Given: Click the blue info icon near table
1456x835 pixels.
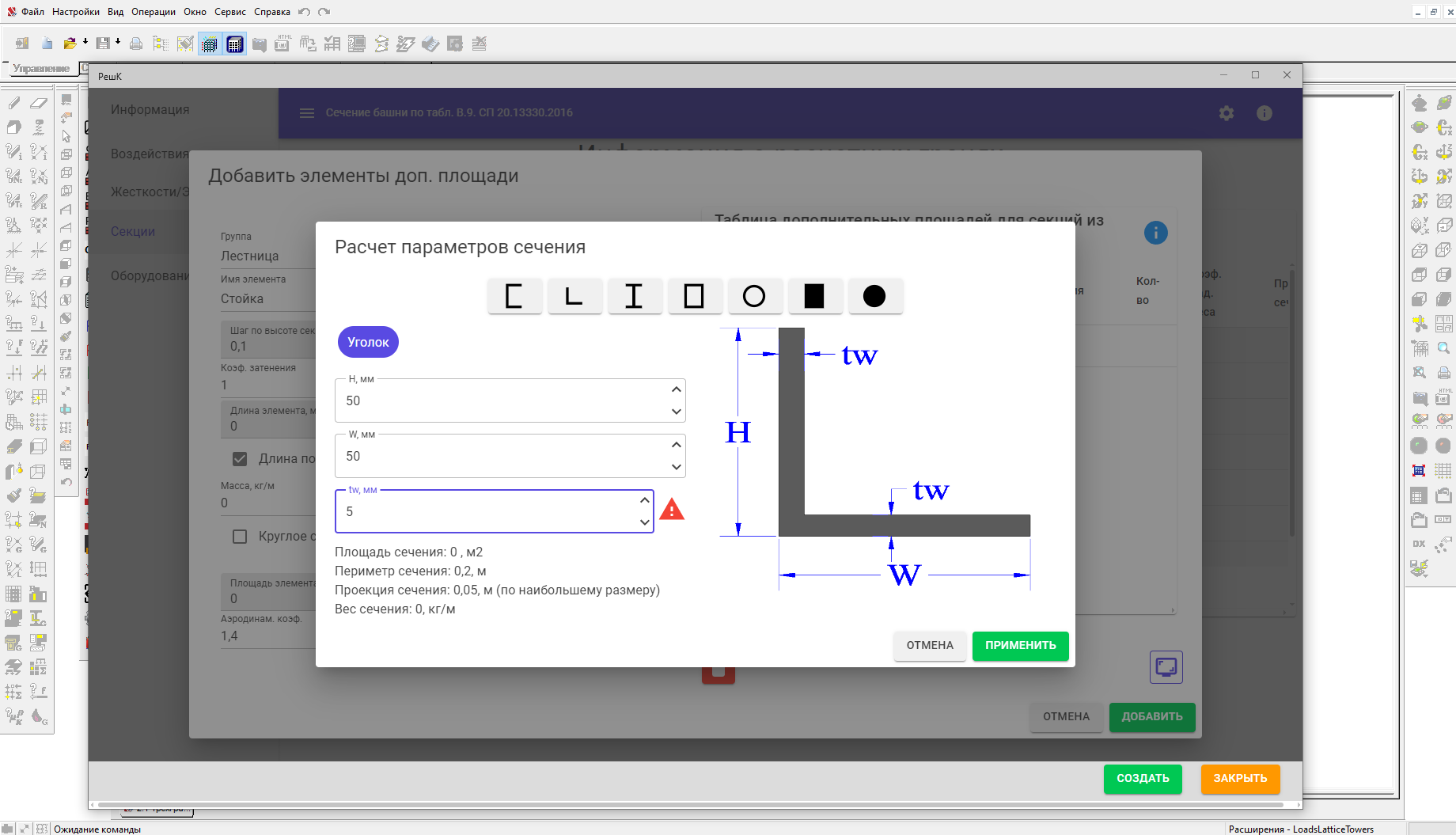Looking at the screenshot, I should [1155, 233].
